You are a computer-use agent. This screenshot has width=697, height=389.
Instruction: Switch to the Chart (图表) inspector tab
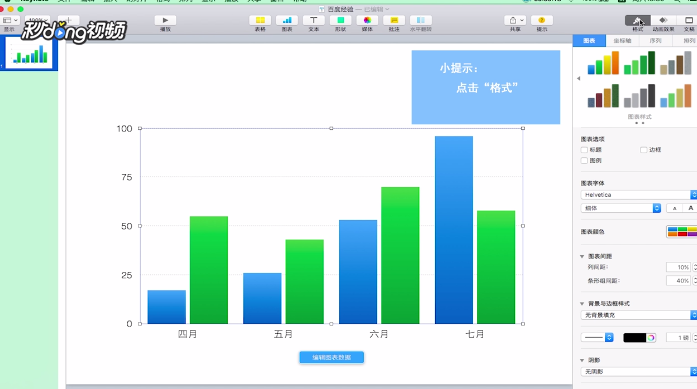coord(589,40)
